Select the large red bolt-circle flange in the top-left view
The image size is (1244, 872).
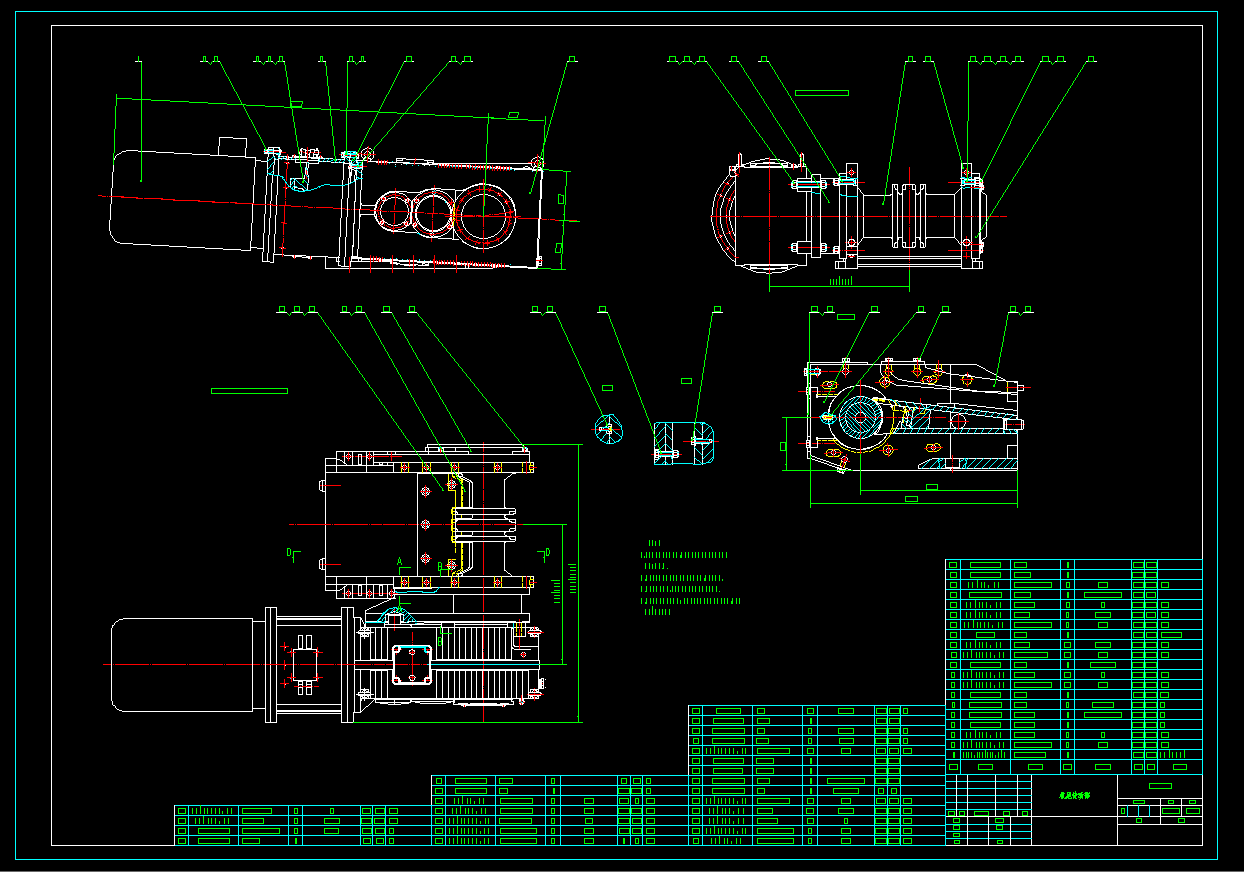[486, 216]
